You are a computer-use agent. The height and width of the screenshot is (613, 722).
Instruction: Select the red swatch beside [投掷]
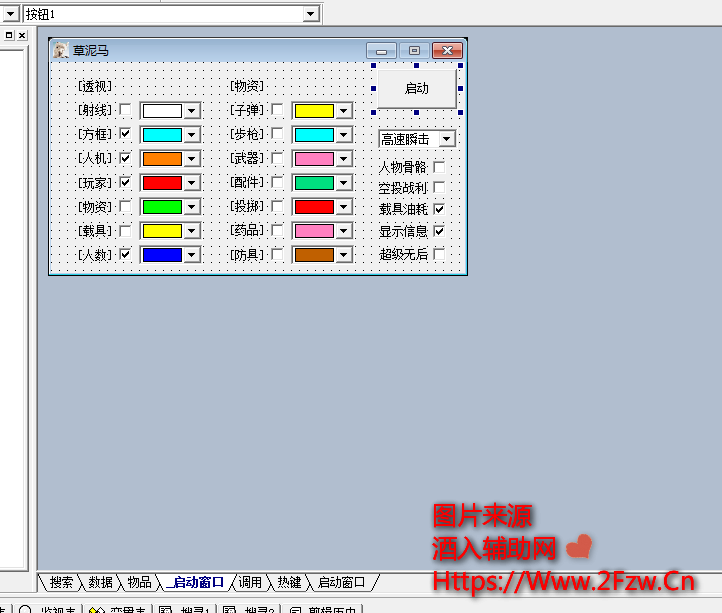(x=314, y=207)
